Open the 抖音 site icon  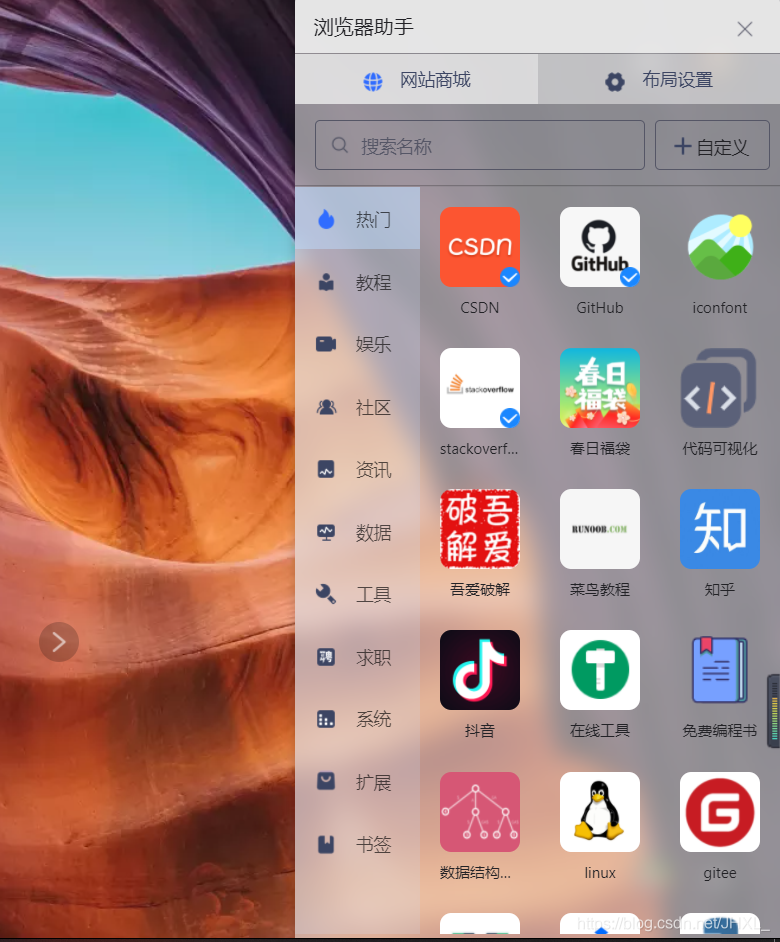pos(480,670)
